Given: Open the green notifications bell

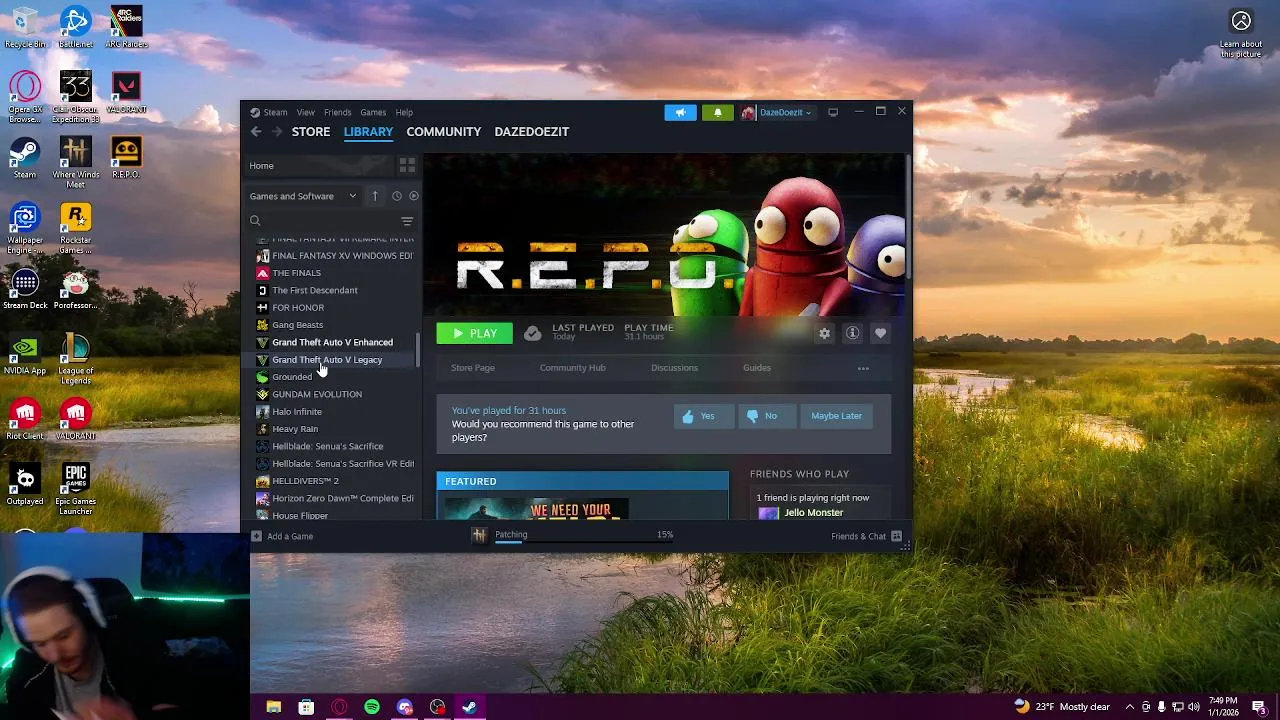Looking at the screenshot, I should click(x=717, y=112).
